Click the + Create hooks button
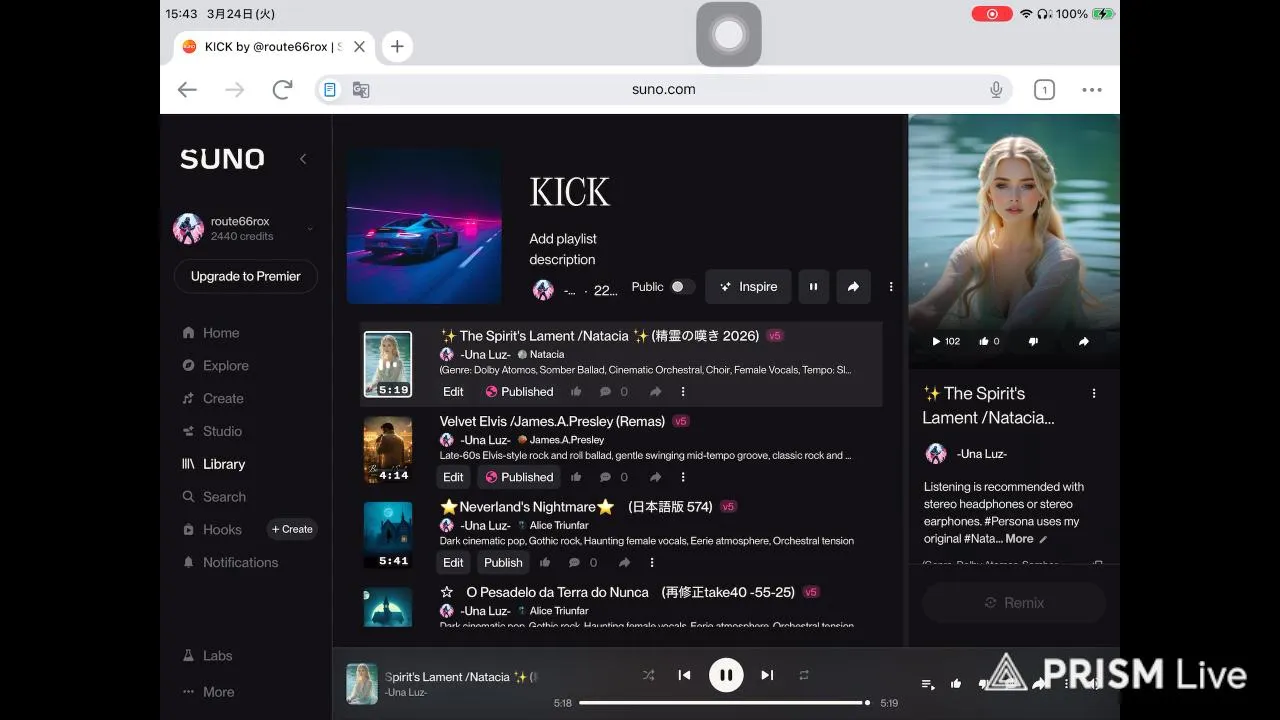The height and width of the screenshot is (720, 1280). (292, 529)
